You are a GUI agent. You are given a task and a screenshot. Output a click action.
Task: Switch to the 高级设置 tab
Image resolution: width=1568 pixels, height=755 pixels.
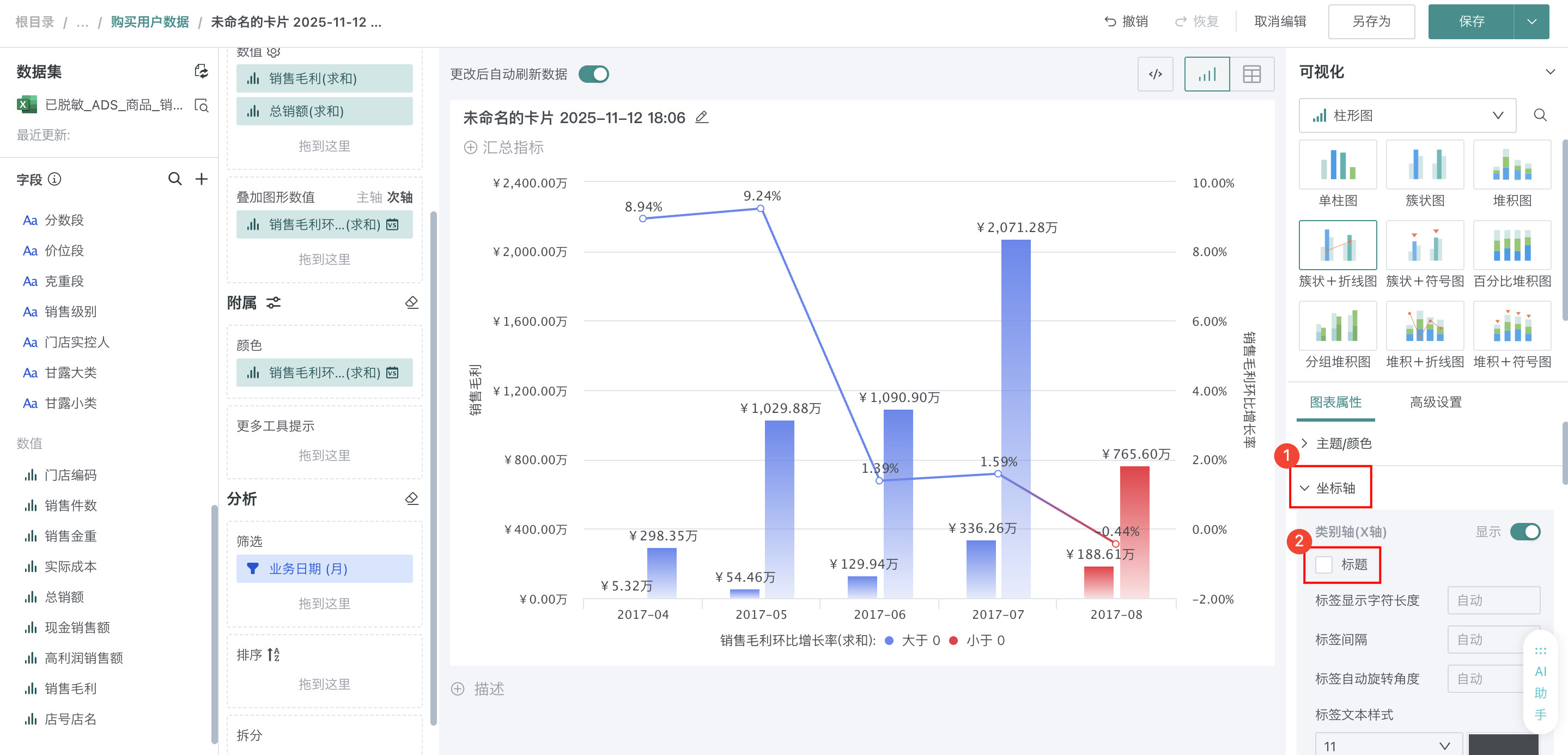pos(1435,402)
